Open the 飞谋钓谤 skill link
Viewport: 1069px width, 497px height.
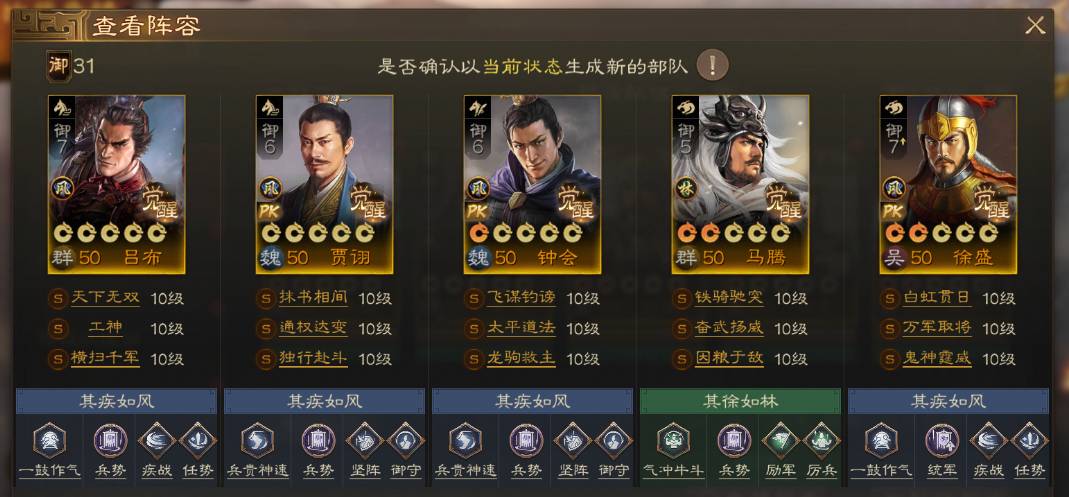[x=521, y=298]
